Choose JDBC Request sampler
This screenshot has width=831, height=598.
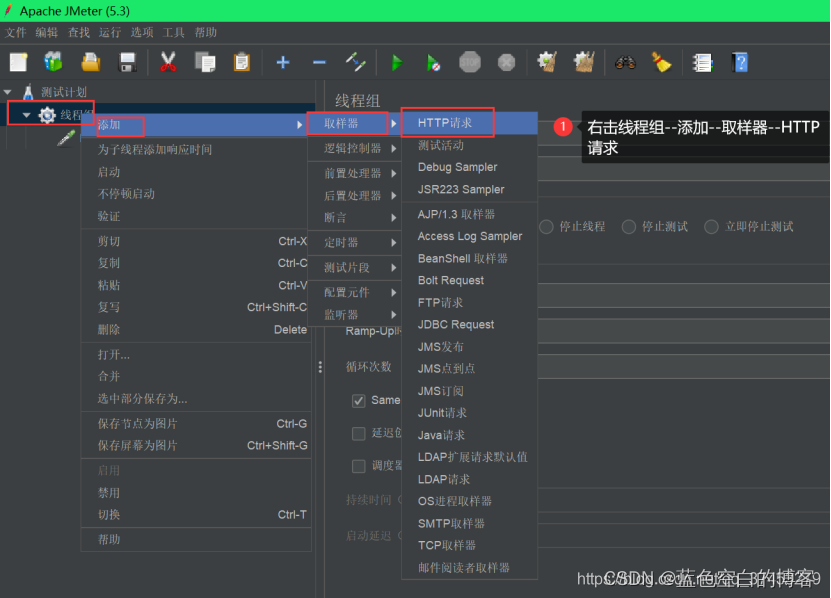tap(470, 324)
